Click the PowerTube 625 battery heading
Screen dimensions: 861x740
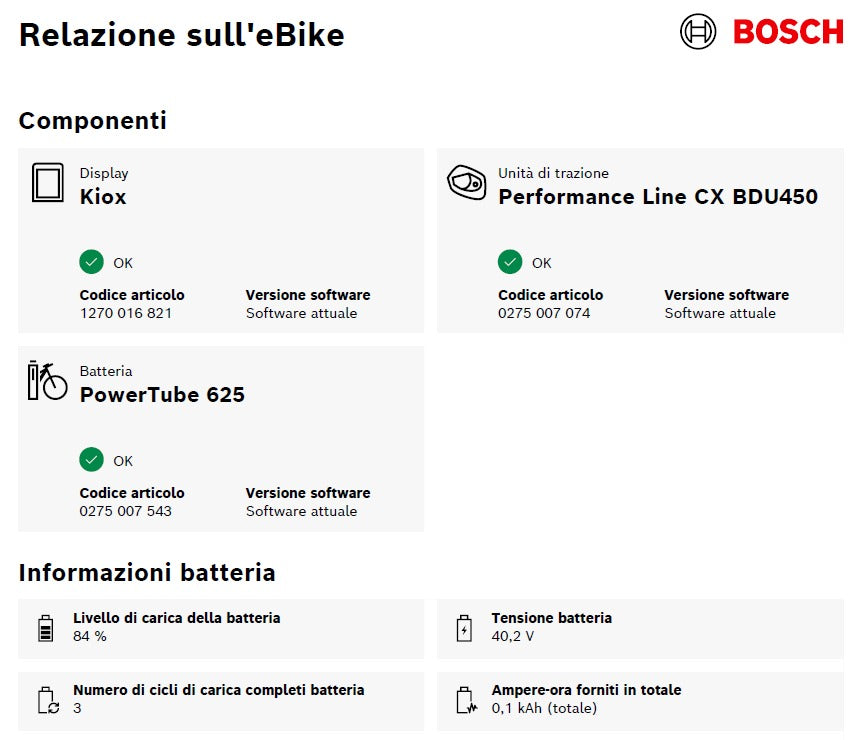pos(162,394)
